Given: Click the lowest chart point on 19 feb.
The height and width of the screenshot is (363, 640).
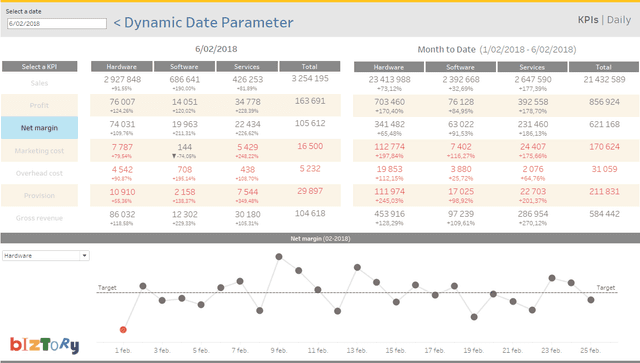Looking at the screenshot, I should 474,317.
